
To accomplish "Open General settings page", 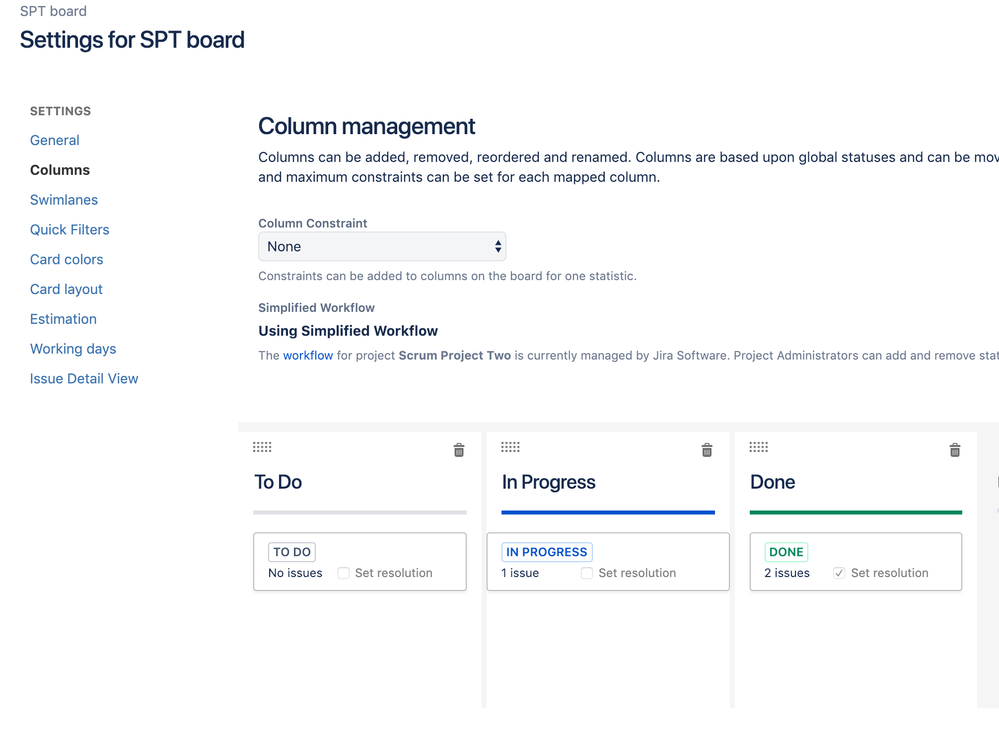I will click(55, 140).
